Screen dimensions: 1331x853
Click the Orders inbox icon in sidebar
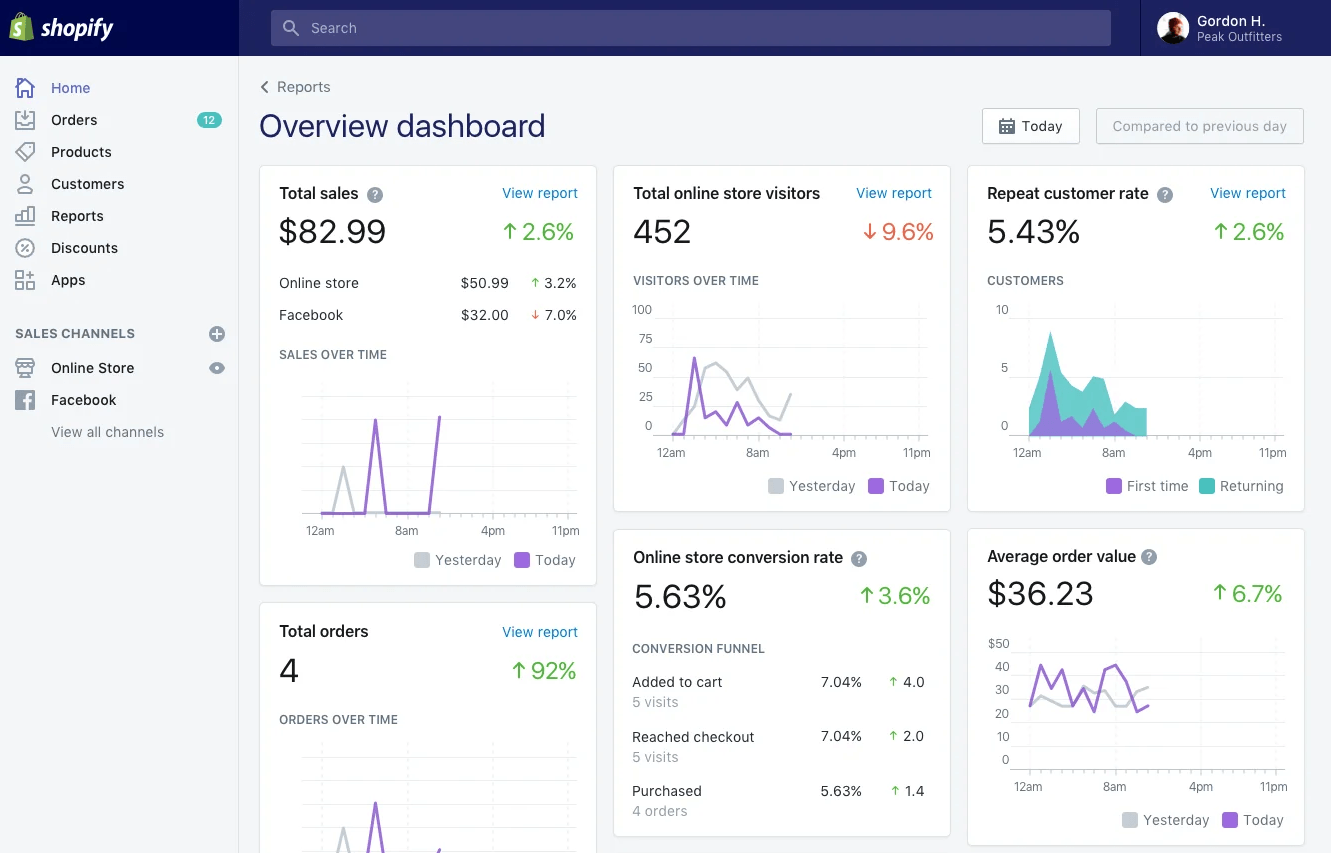pos(25,120)
